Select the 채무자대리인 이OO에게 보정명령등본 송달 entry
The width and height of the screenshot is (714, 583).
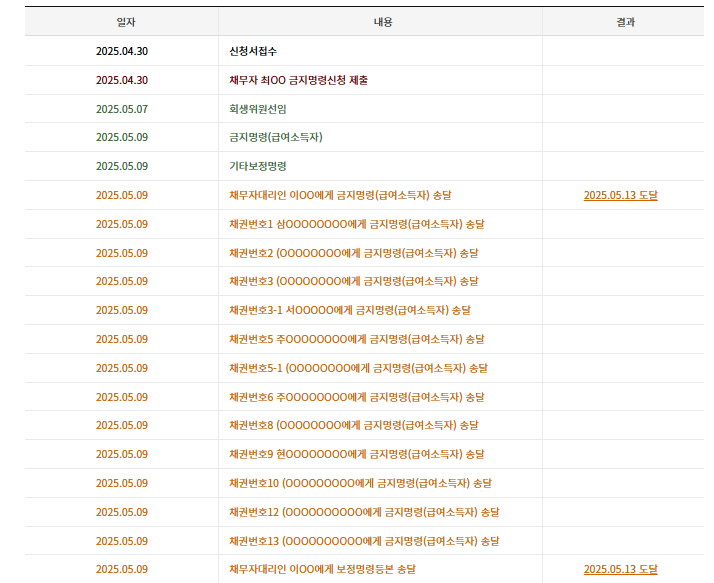(x=322, y=569)
